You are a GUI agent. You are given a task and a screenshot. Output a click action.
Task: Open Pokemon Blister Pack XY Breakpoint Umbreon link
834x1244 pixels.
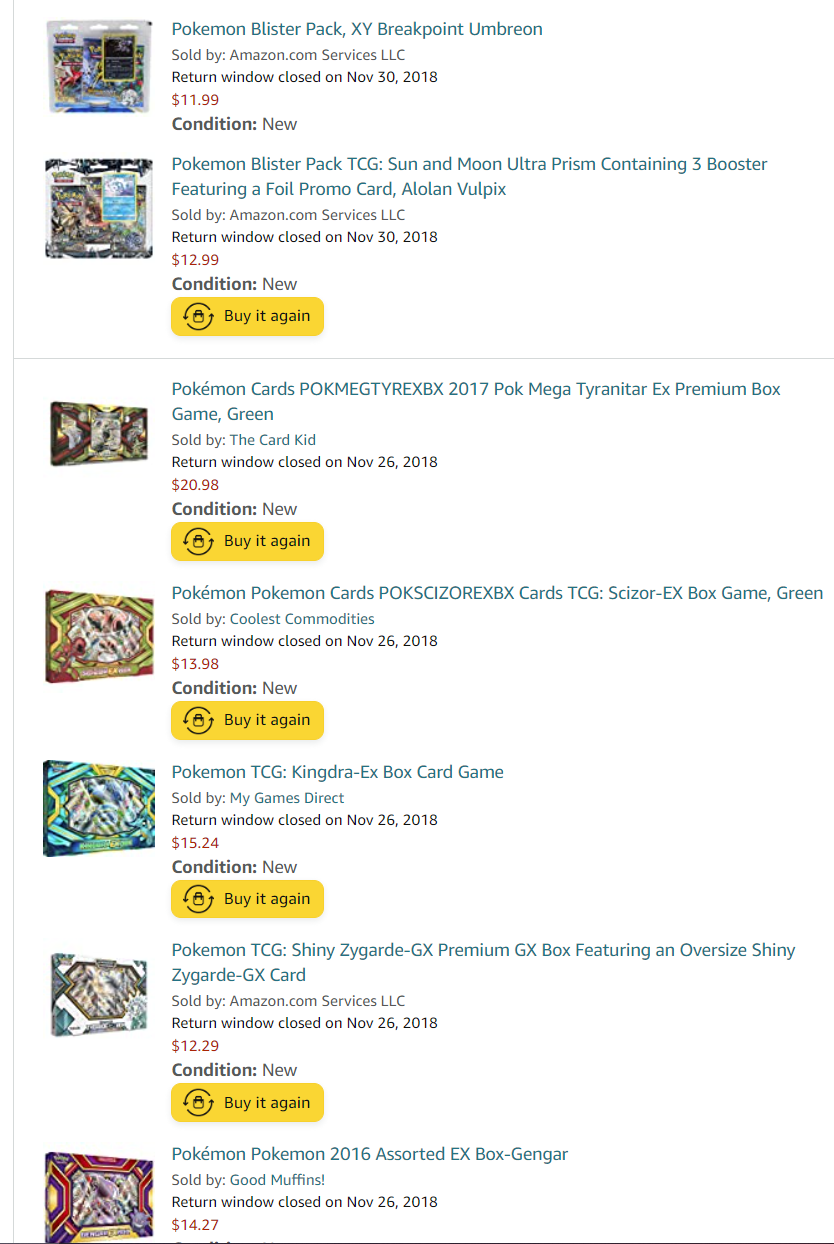pos(357,29)
